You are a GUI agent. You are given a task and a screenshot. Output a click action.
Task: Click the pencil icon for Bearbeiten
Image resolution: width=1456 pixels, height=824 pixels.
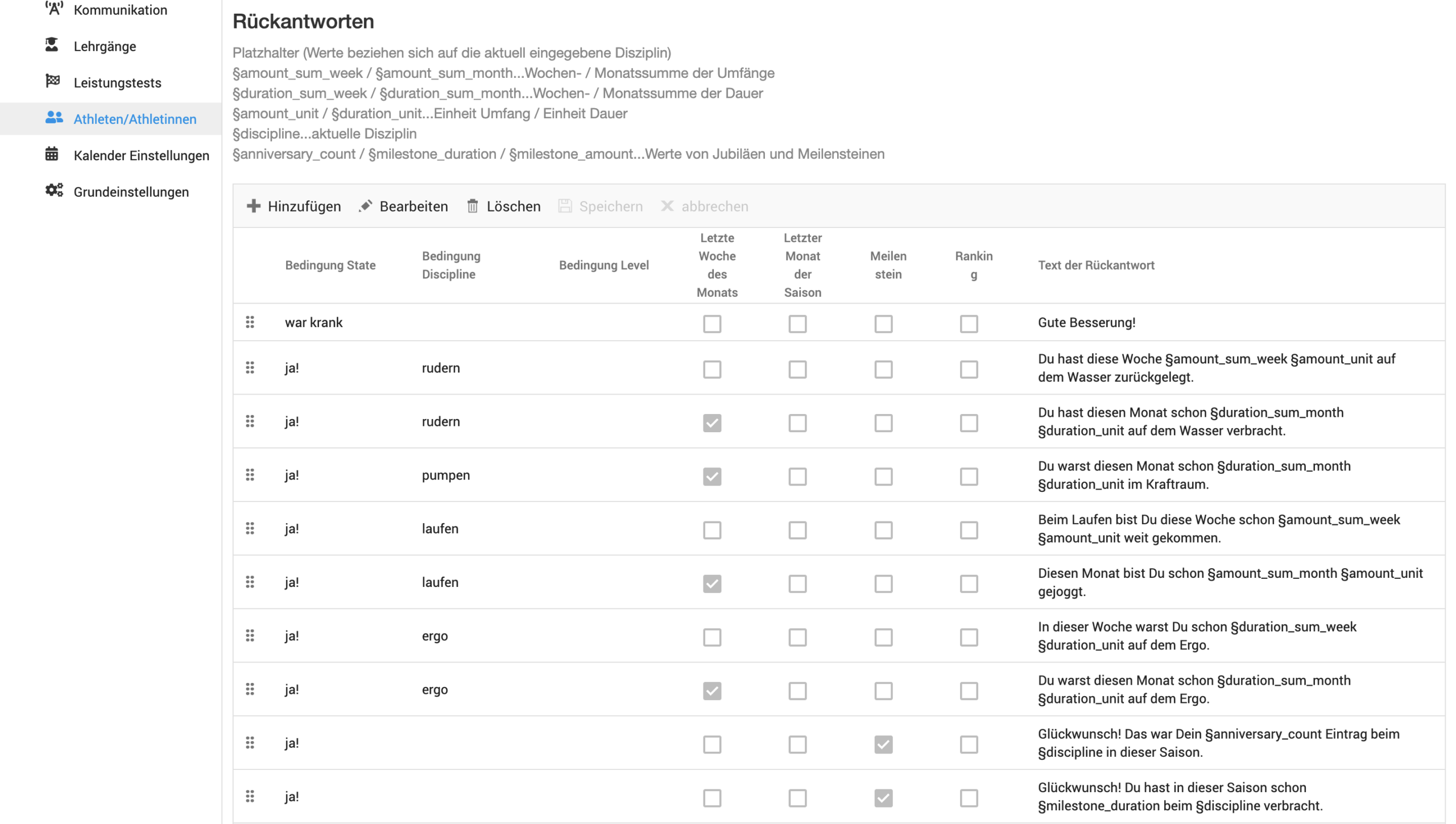click(365, 206)
